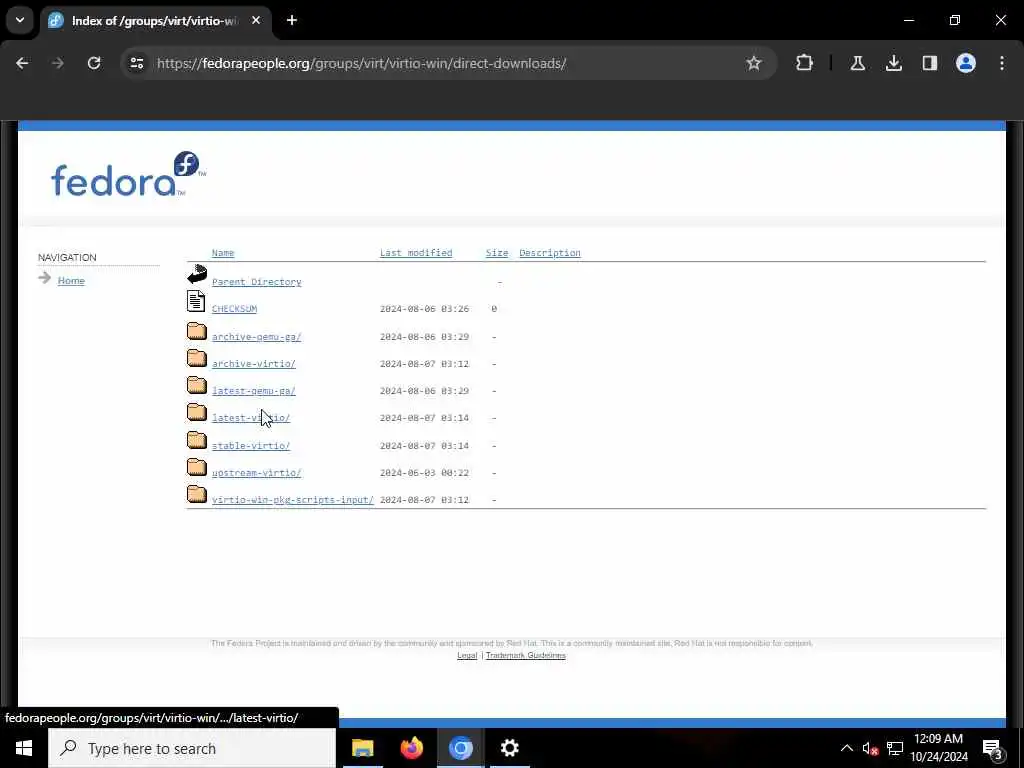This screenshot has height=768, width=1024.
Task: Open the latest-qemu-ga/ folder link
Action: click(x=254, y=391)
